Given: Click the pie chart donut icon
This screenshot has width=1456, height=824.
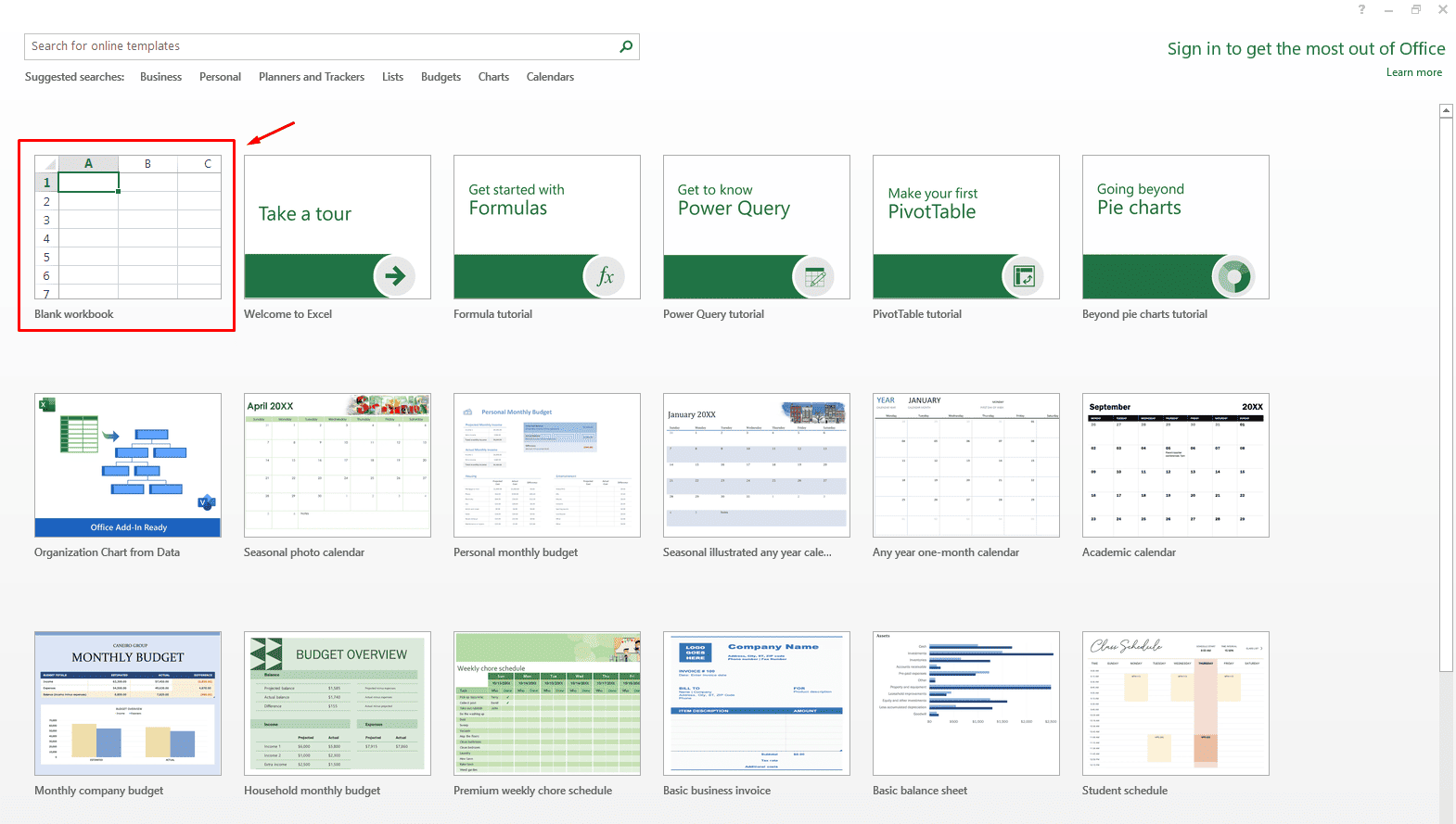Looking at the screenshot, I should pyautogui.click(x=1233, y=276).
